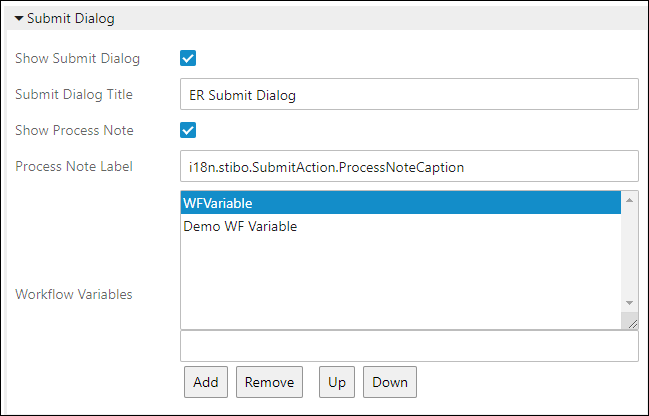Click the Show Submit Dialog label
The width and height of the screenshot is (649, 416).
(77, 58)
